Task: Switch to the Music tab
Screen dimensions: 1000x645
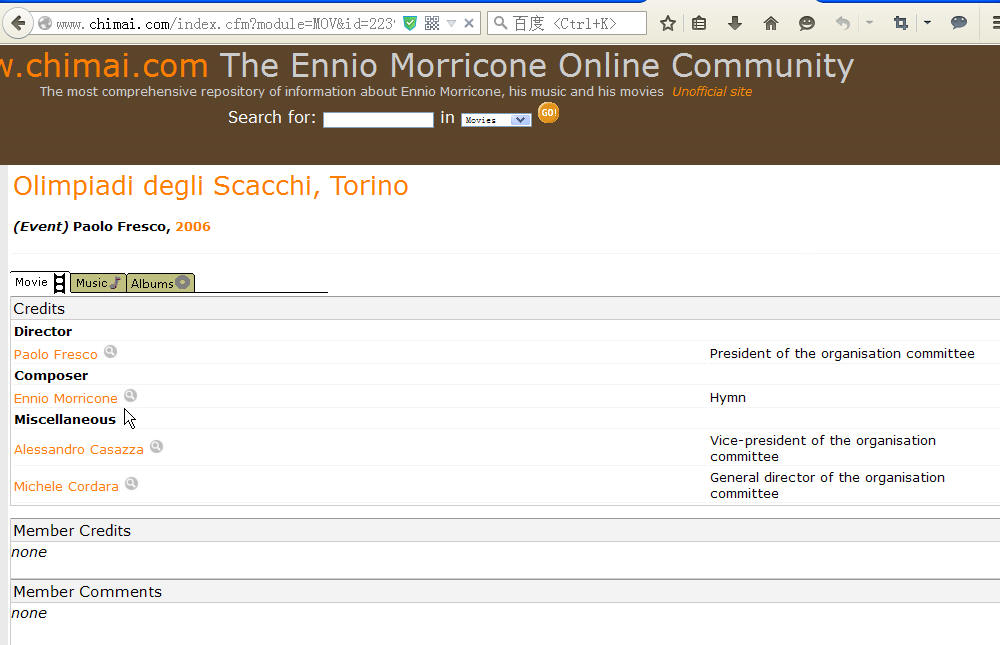Action: click(x=98, y=283)
